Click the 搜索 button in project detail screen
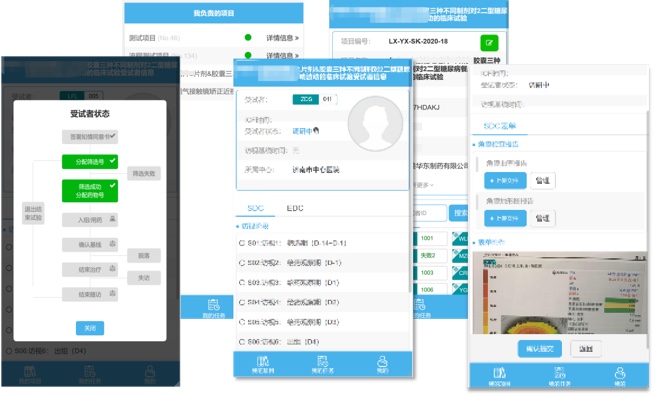This screenshot has width=655, height=397. 459,213
